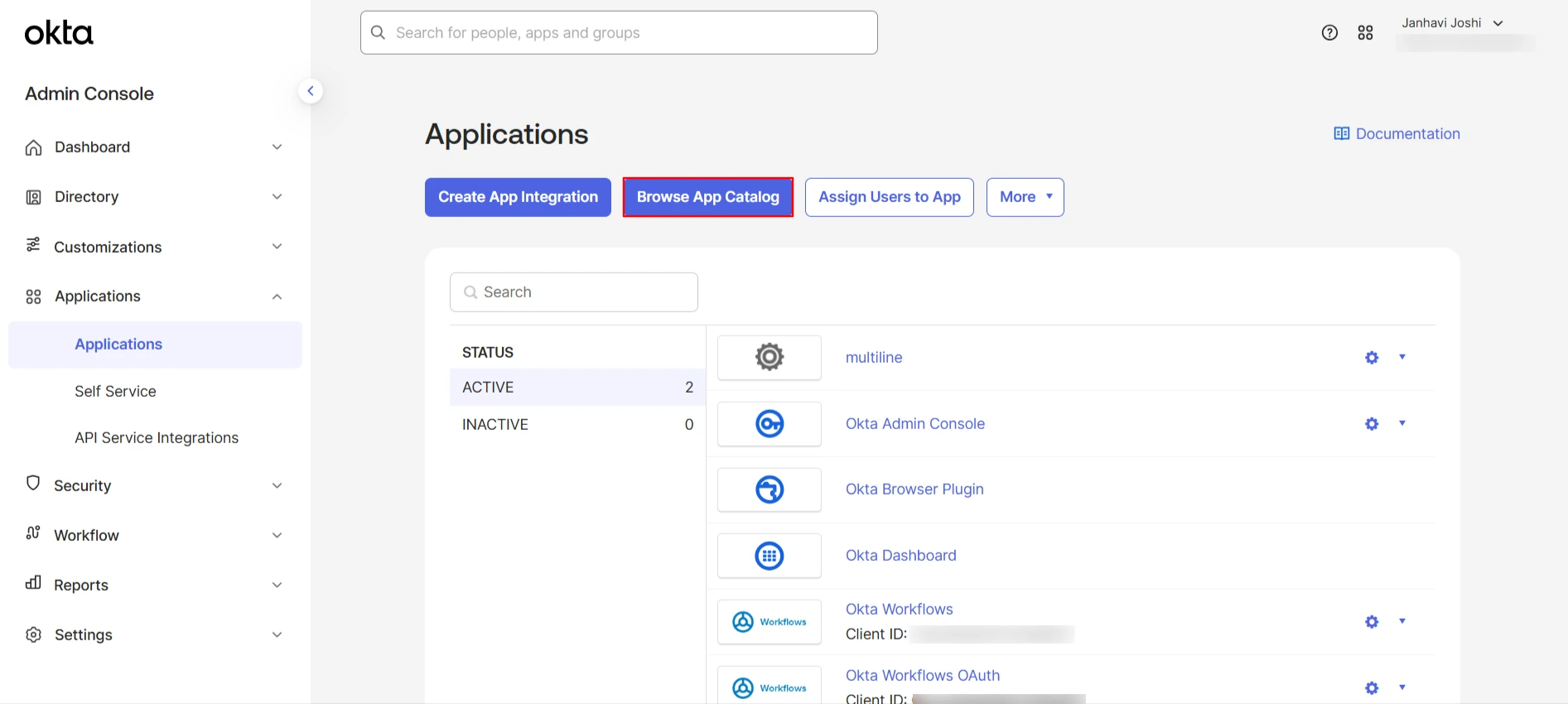Click Assign Users to App button

(890, 197)
